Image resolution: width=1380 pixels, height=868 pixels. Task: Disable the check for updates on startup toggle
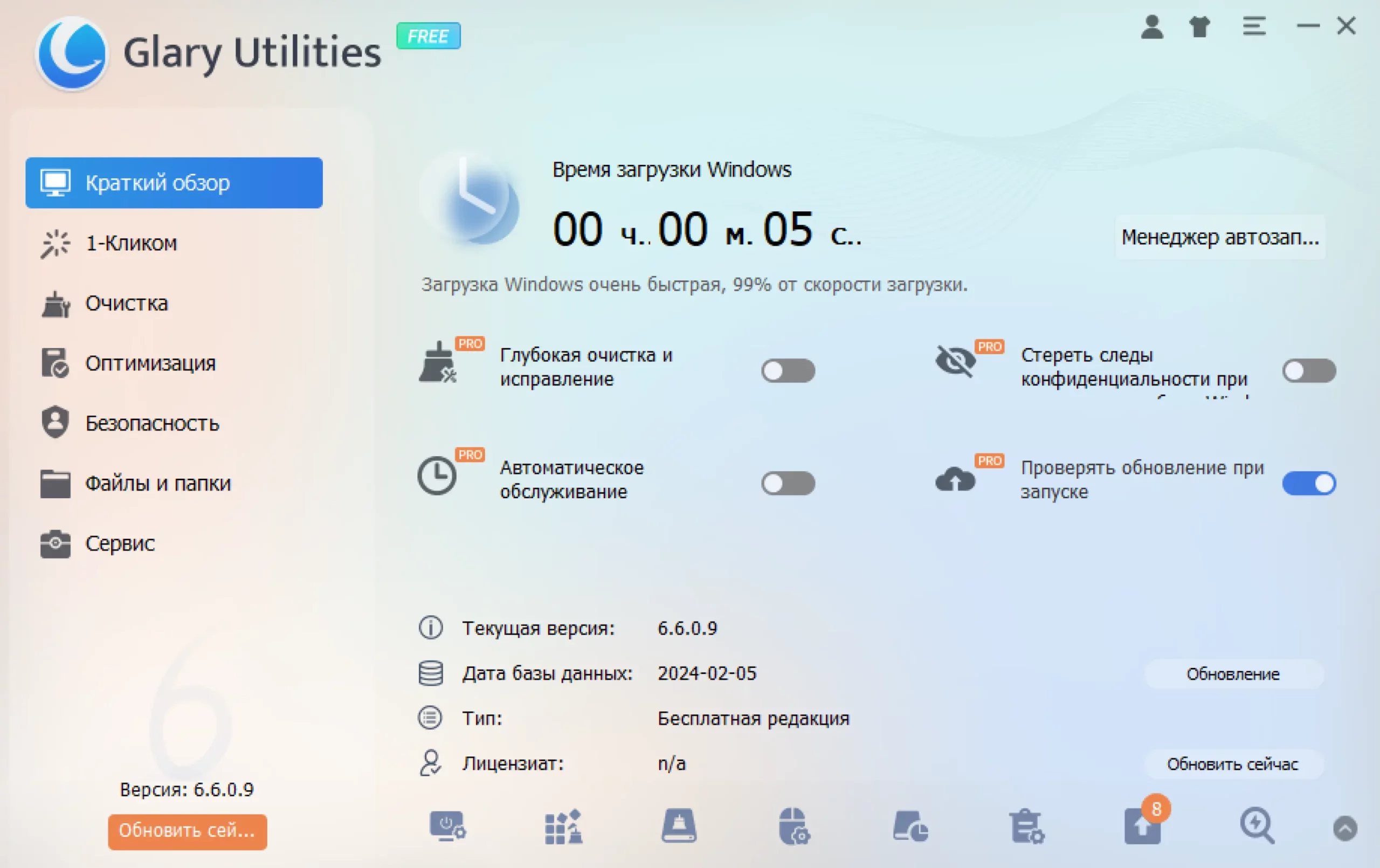pyautogui.click(x=1309, y=483)
